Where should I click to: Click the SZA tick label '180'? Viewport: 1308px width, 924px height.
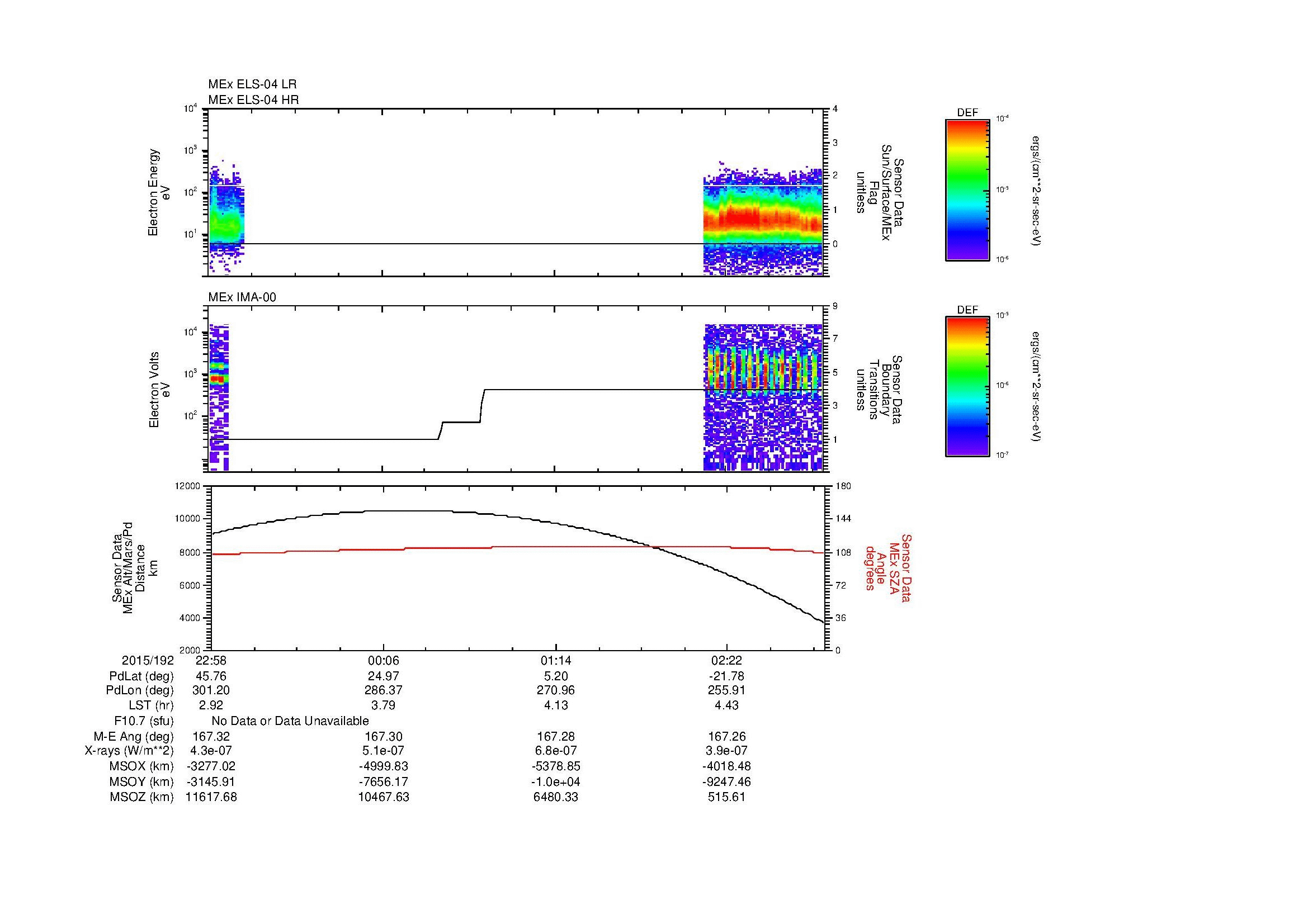pos(843,486)
